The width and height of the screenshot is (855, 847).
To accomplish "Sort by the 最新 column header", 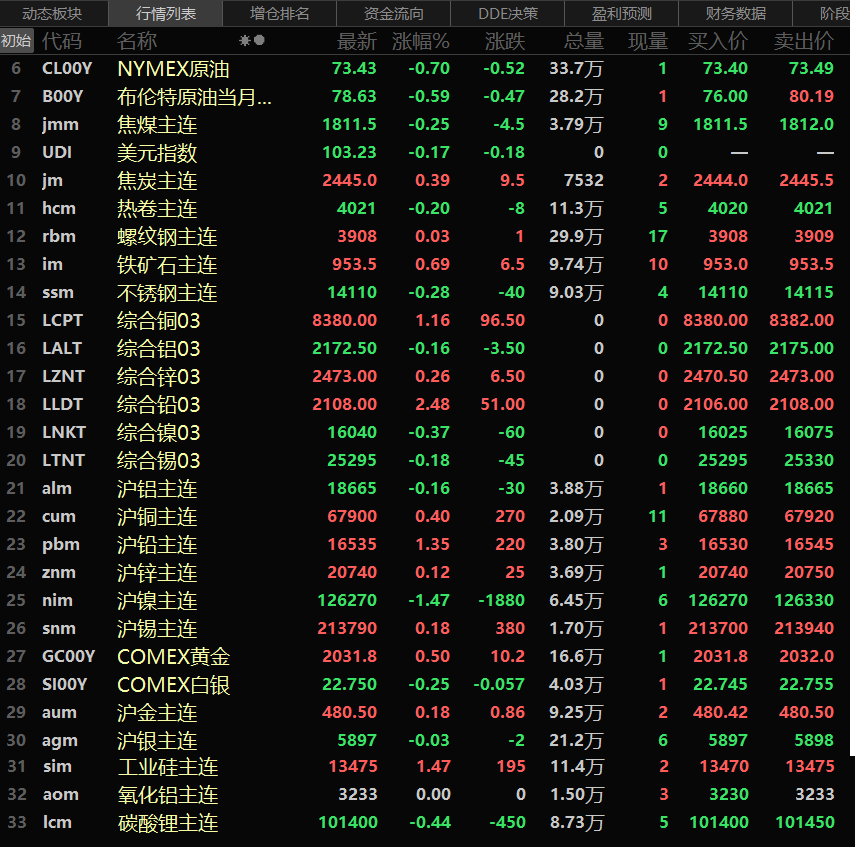I will pos(357,41).
